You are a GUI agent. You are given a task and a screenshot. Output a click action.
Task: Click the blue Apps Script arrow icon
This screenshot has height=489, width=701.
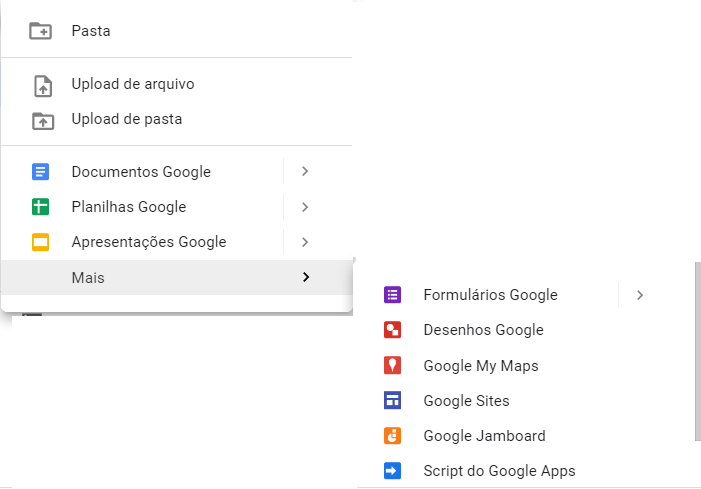pyautogui.click(x=393, y=471)
